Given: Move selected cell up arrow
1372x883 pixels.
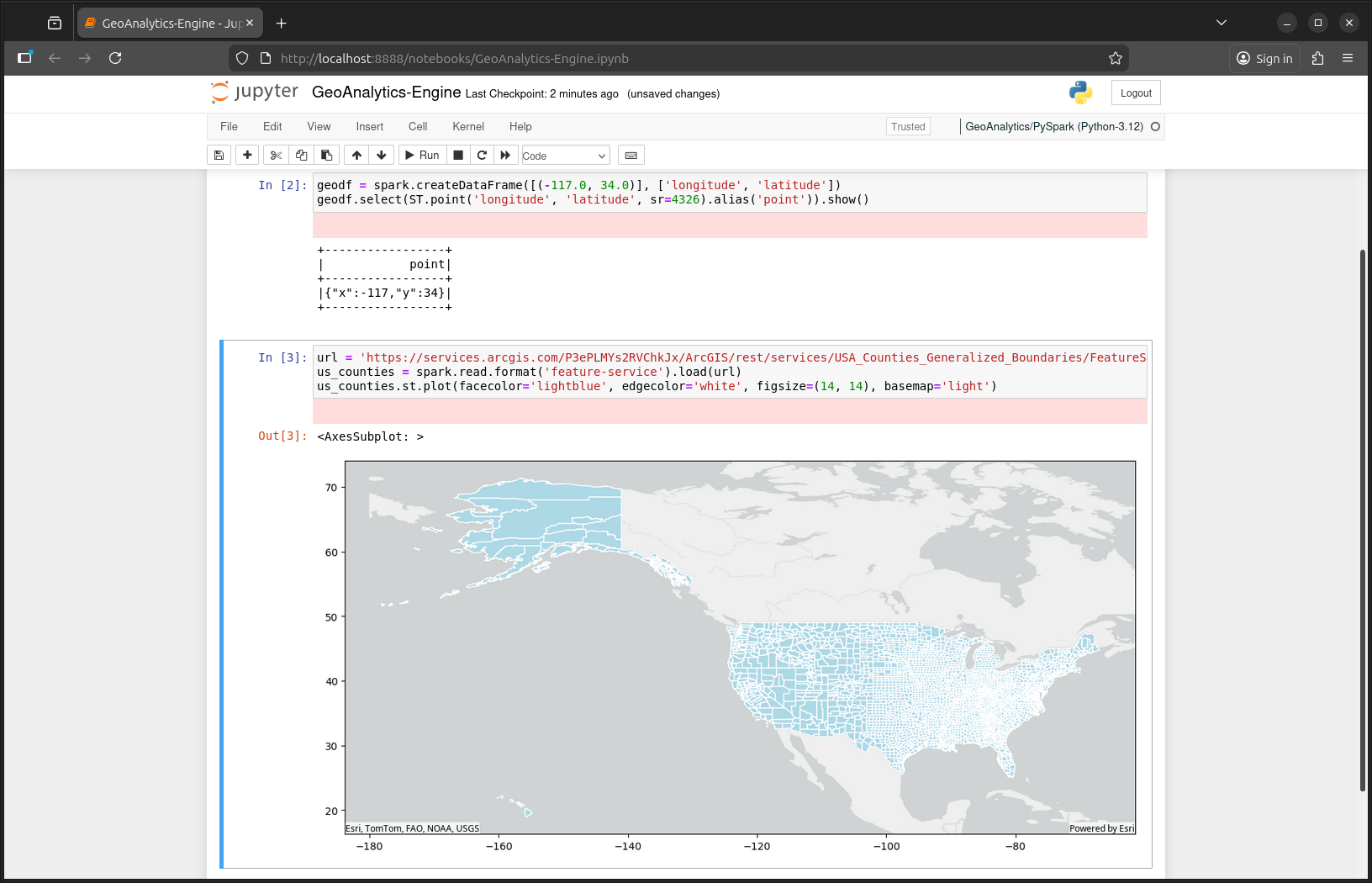Looking at the screenshot, I should (356, 155).
